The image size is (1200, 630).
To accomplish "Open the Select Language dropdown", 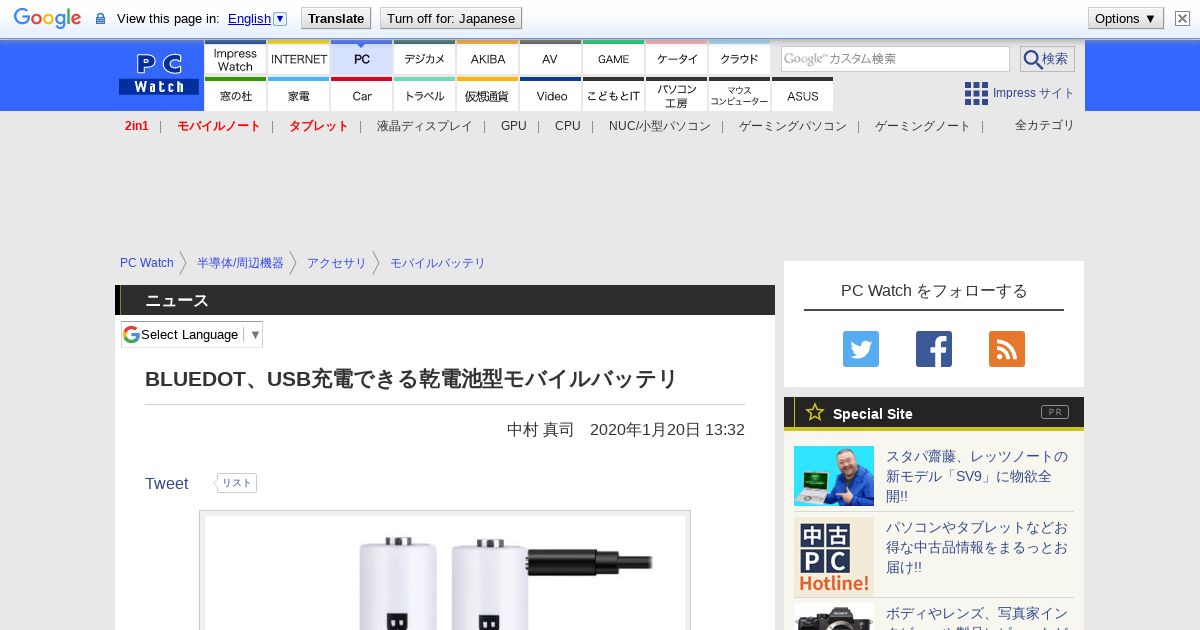I will point(192,334).
